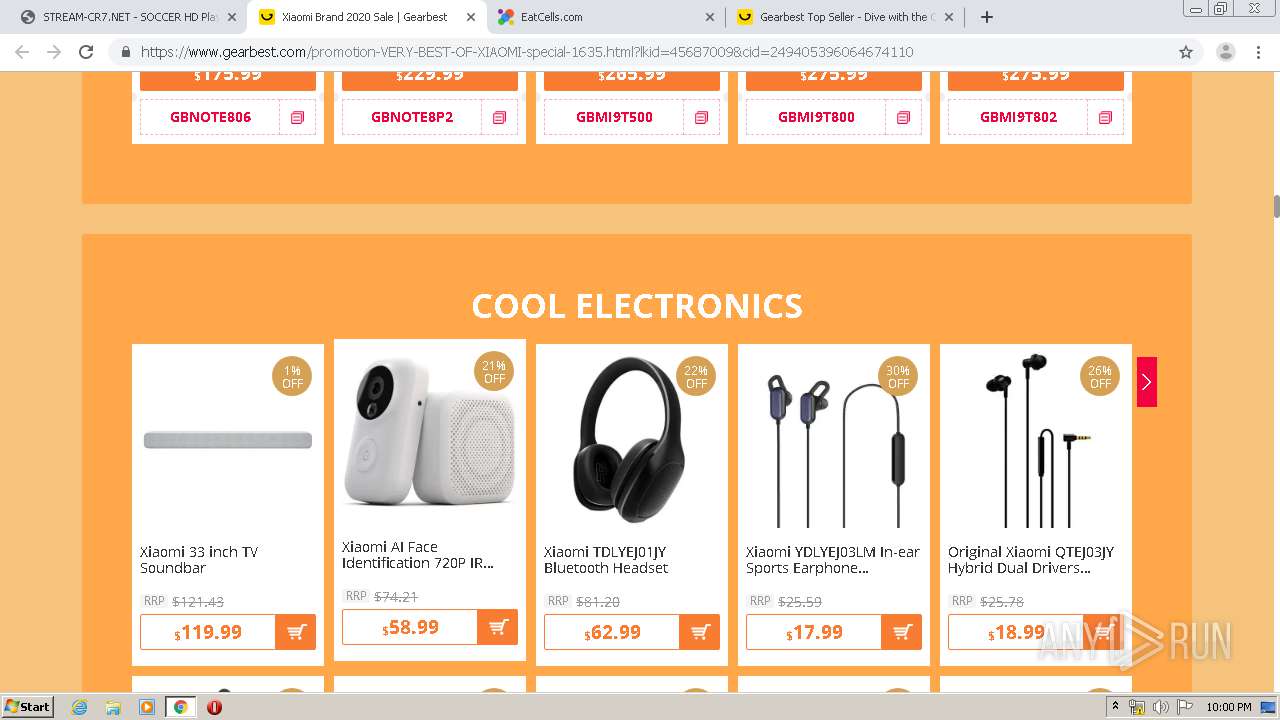The image size is (1280, 720).
Task: Copy the GBNOTE806 coupon code icon
Action: click(x=297, y=117)
